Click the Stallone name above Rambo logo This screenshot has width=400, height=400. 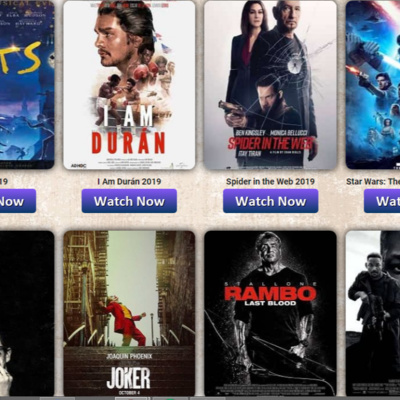270,283
